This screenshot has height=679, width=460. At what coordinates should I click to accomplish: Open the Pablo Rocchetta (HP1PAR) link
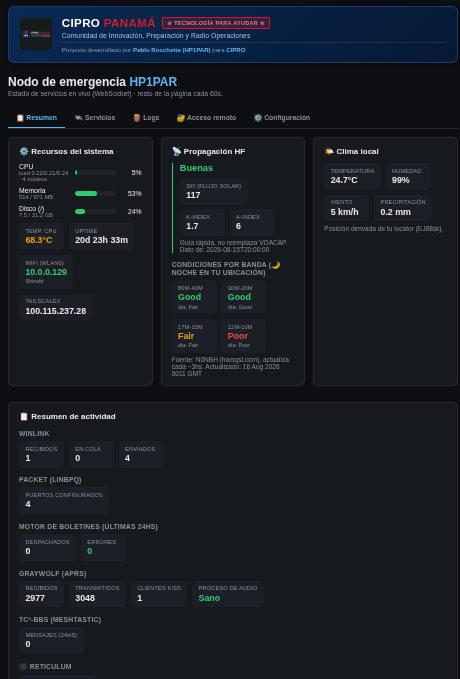coord(172,50)
